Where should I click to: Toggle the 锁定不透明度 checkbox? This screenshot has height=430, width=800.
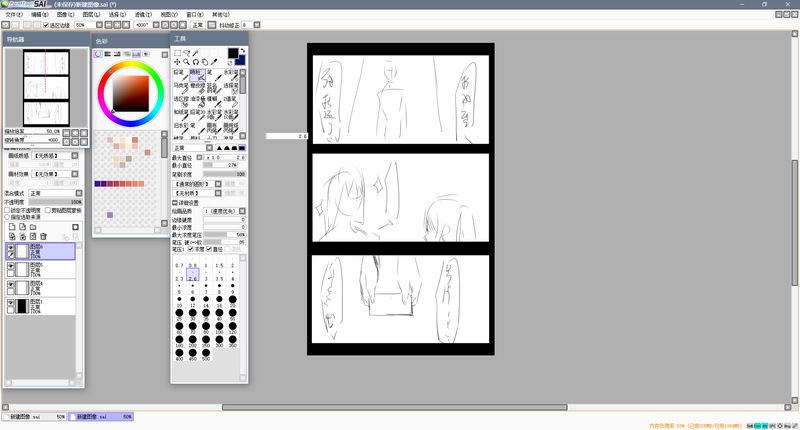[x=8, y=210]
